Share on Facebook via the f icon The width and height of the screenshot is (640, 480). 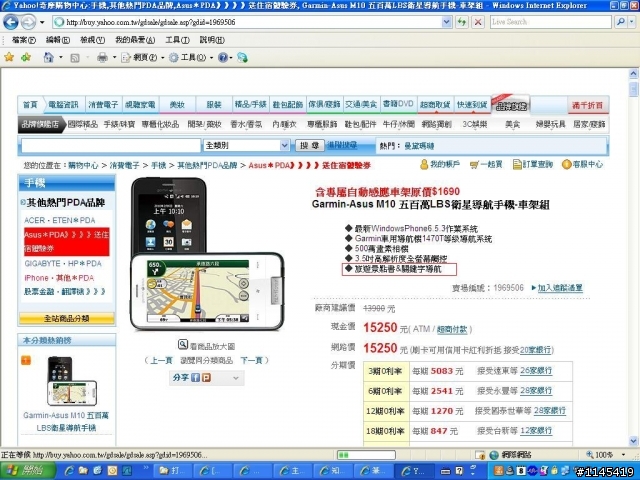pos(196,378)
